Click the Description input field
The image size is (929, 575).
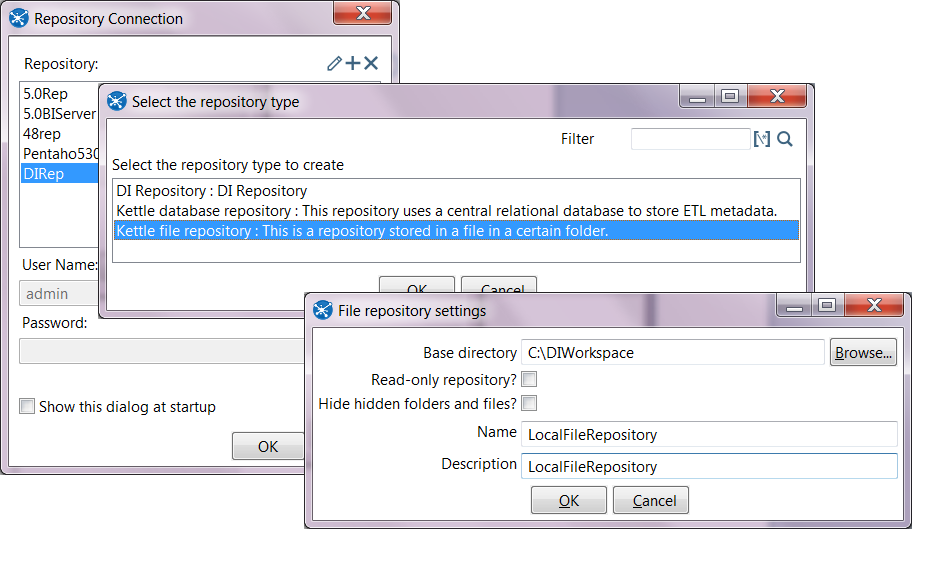click(709, 466)
